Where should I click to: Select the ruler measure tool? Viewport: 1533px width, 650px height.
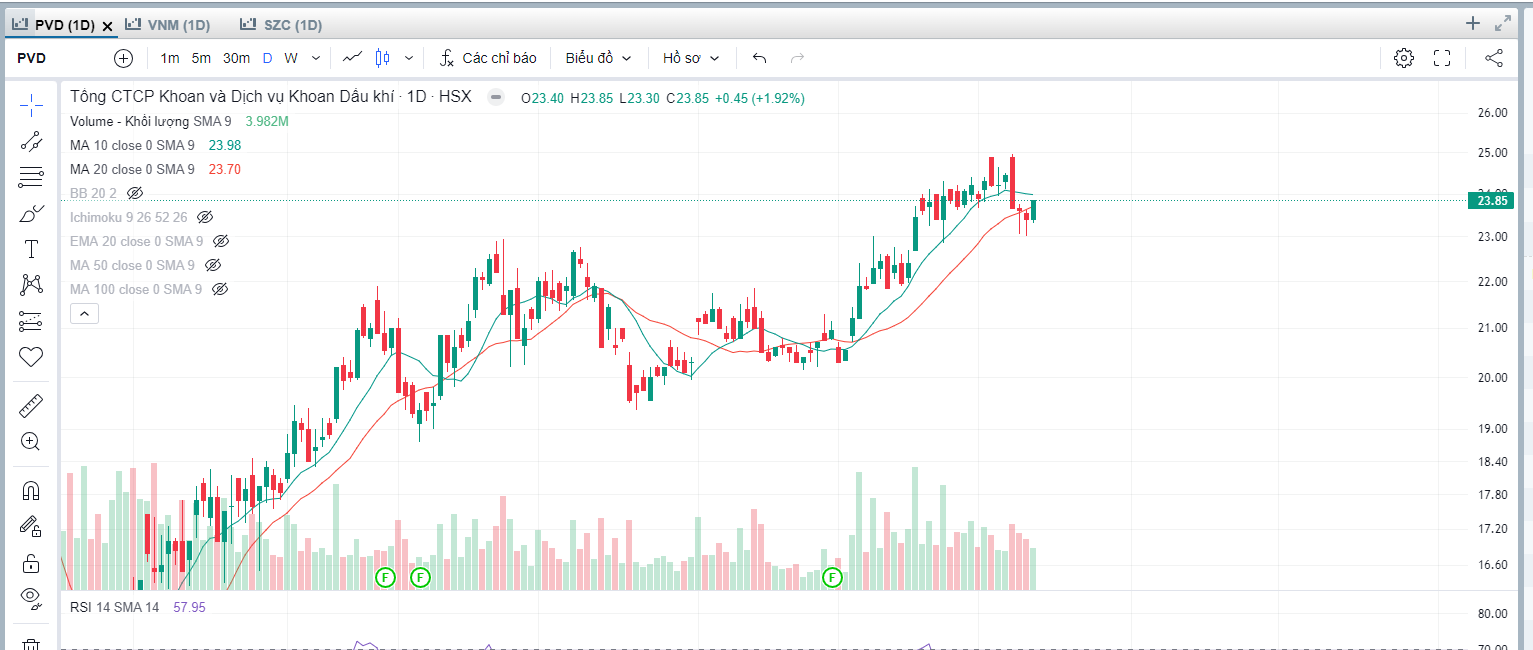pyautogui.click(x=31, y=406)
